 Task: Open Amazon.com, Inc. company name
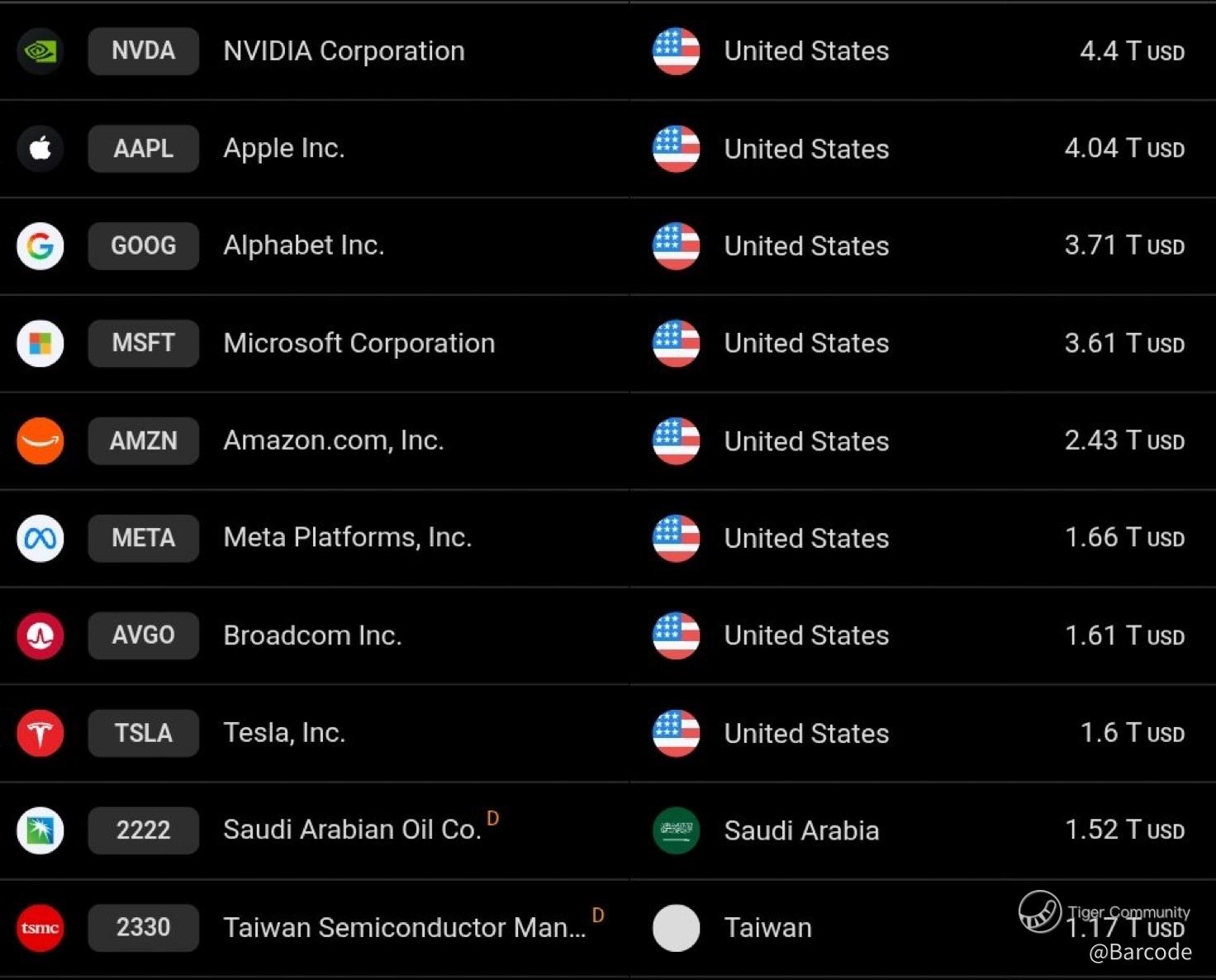(333, 441)
